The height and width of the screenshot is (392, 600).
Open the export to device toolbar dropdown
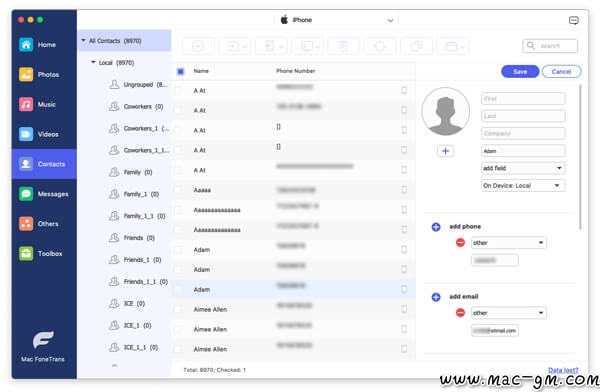271,46
